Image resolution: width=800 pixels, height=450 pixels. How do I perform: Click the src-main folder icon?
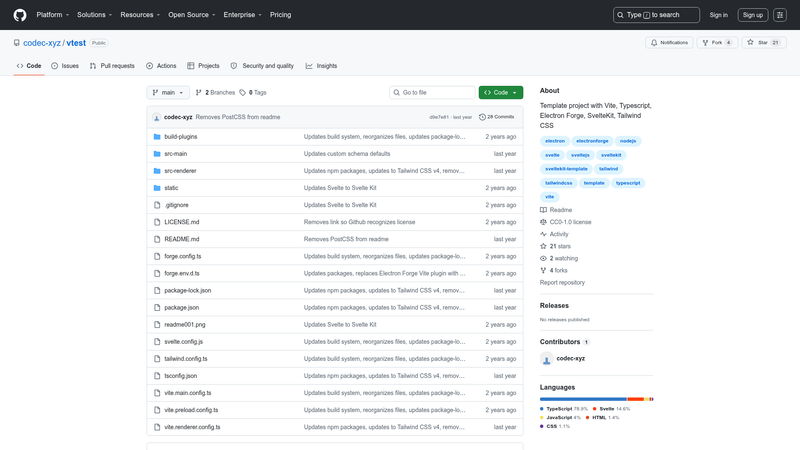(x=157, y=154)
